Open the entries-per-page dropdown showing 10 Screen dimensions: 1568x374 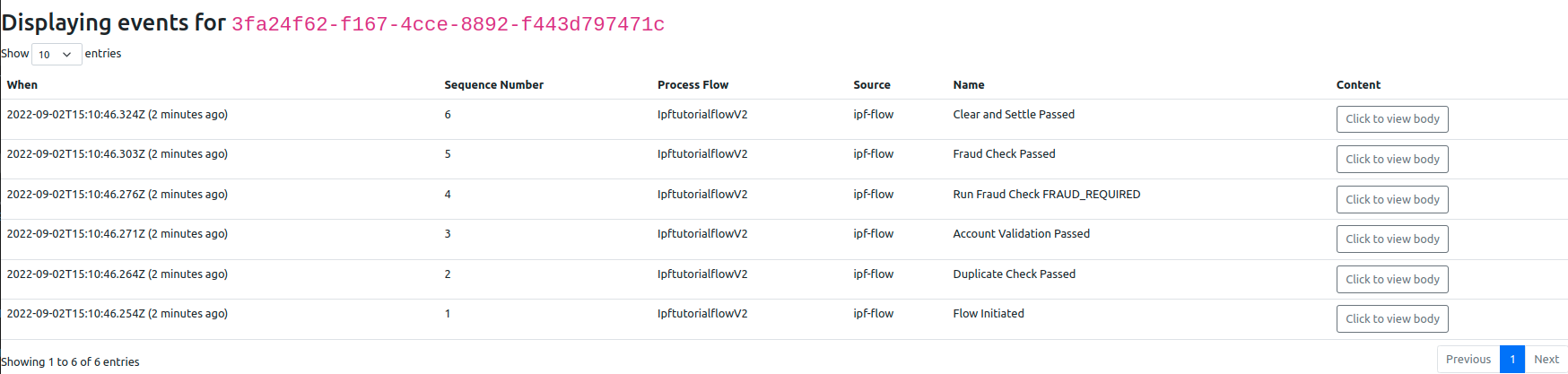pos(57,55)
